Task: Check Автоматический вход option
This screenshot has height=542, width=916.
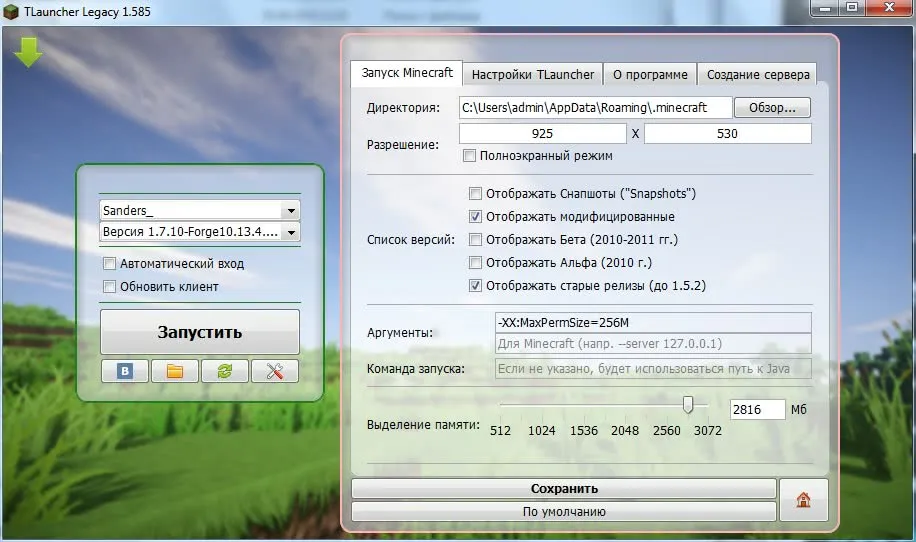Action: (109, 264)
